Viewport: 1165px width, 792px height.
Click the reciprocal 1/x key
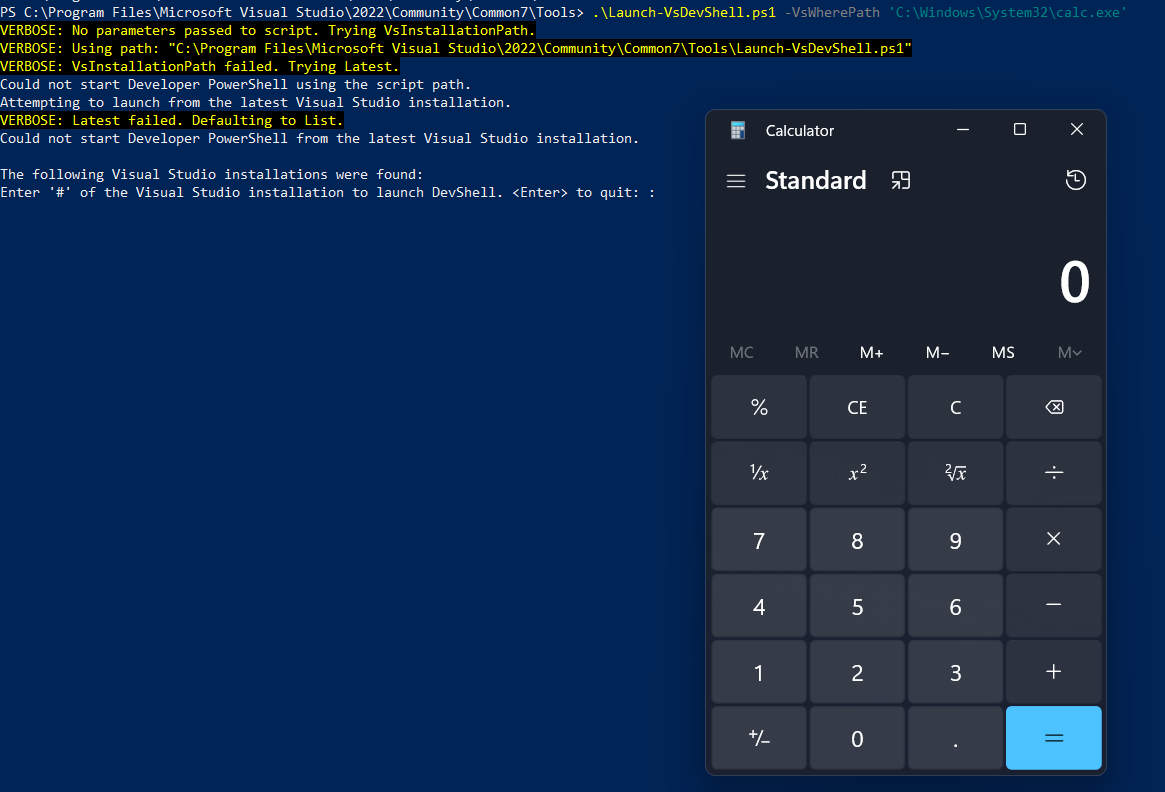[x=759, y=473]
